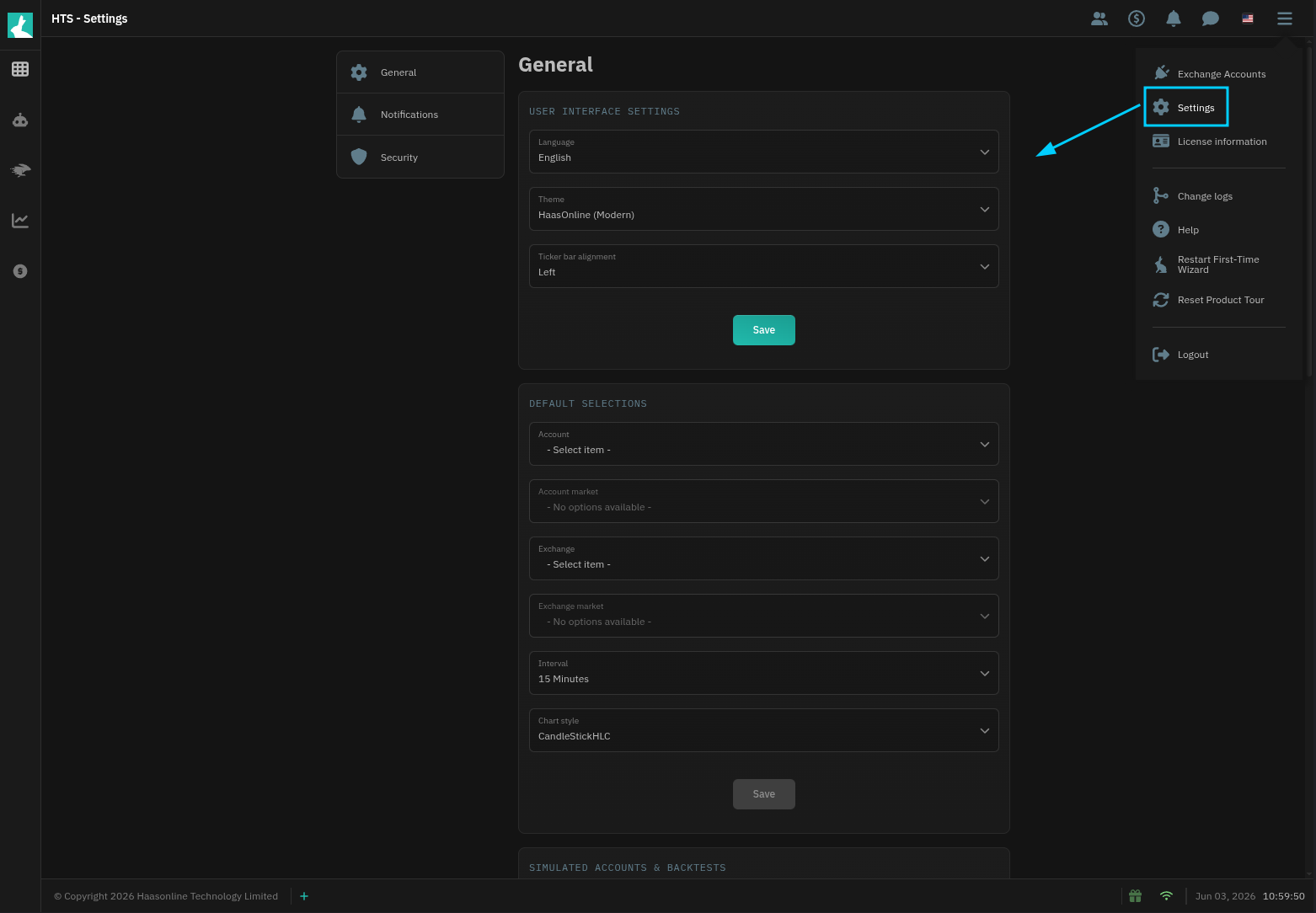Open the default Account dropdown
Viewport: 1316px width, 913px height.
(x=764, y=444)
